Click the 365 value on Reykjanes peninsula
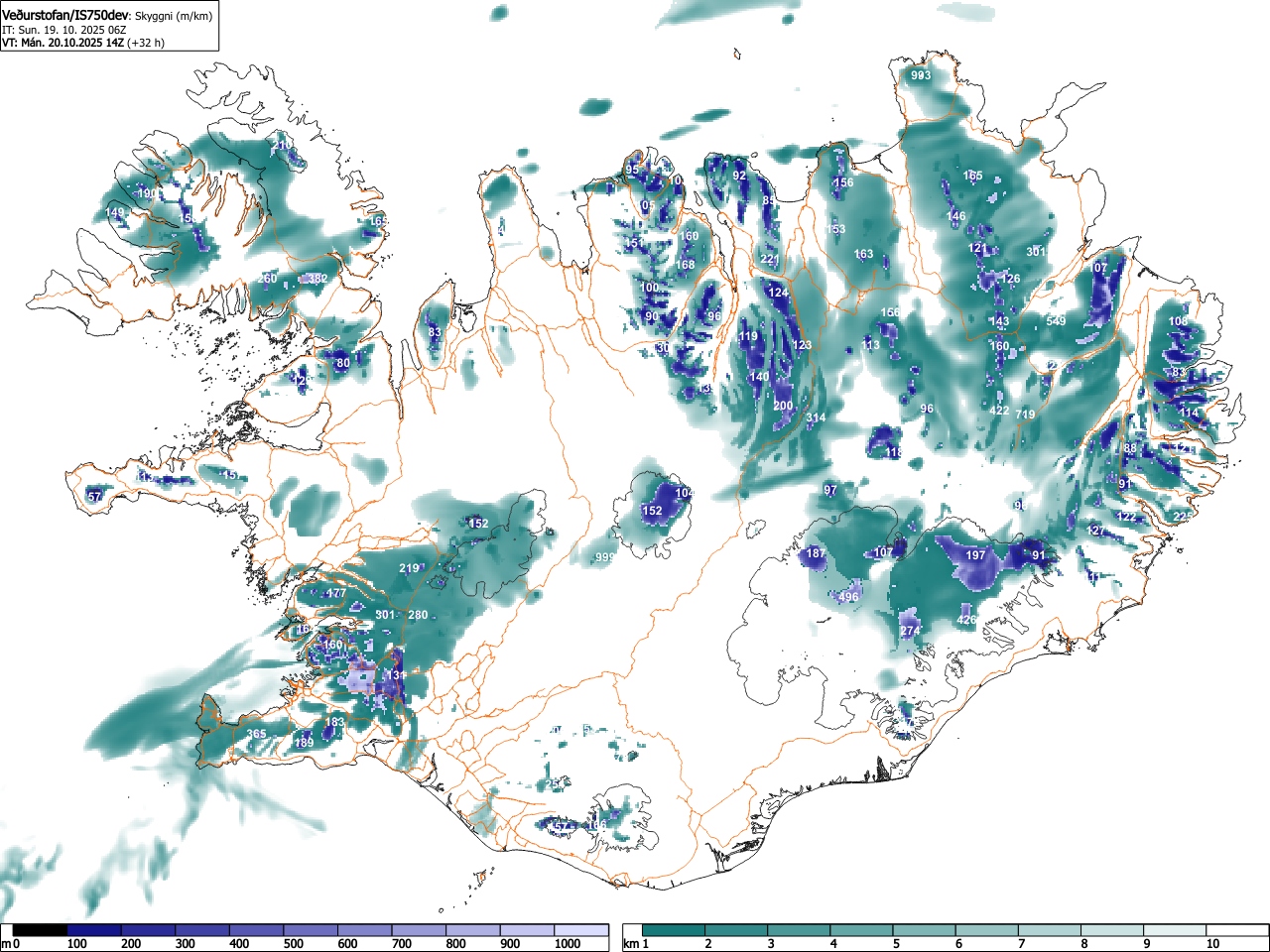 (256, 734)
